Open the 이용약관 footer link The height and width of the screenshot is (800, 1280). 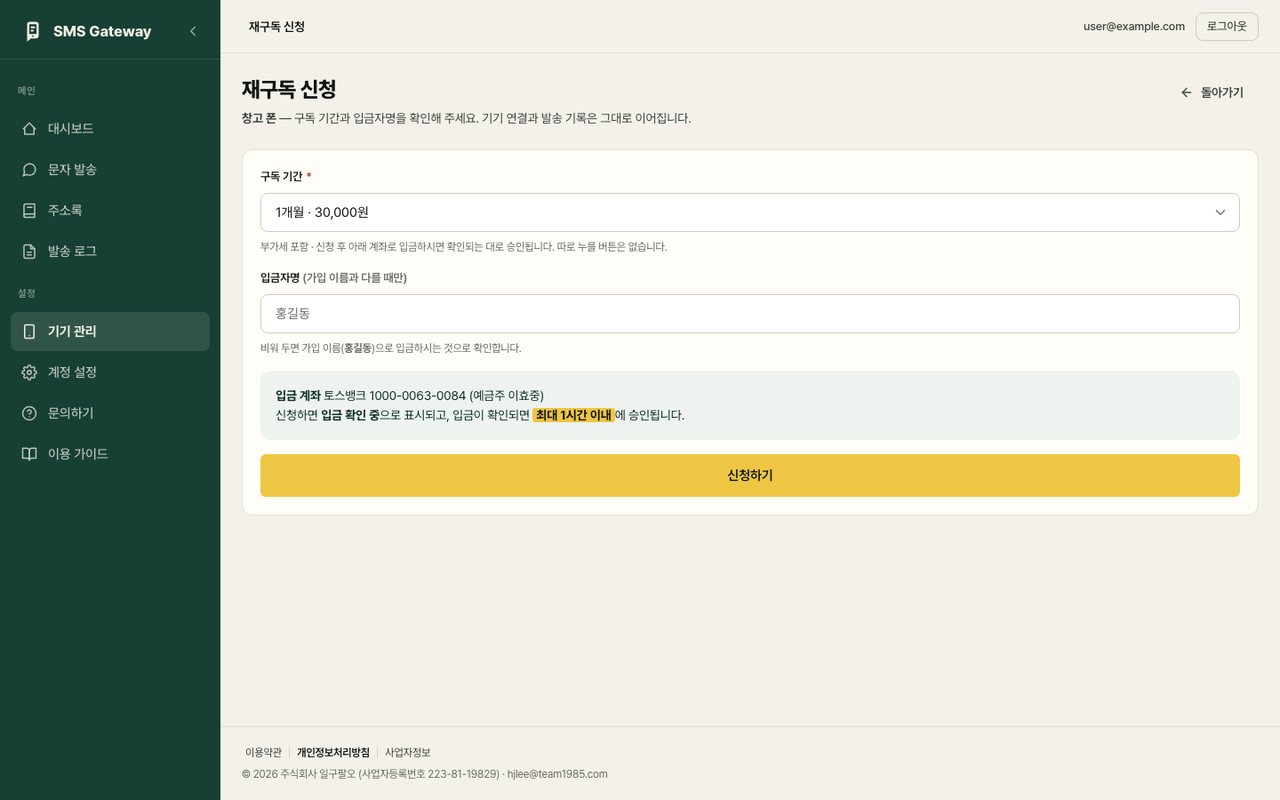[263, 752]
